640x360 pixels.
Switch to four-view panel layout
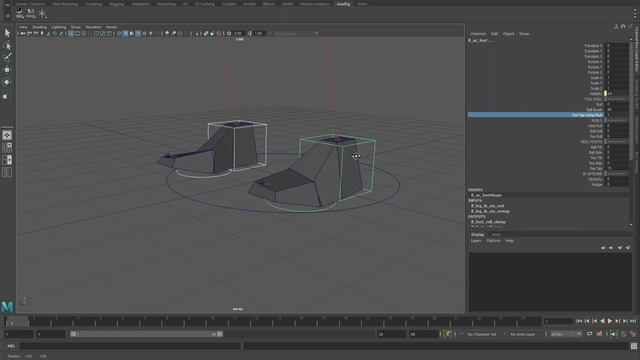tap(7, 147)
